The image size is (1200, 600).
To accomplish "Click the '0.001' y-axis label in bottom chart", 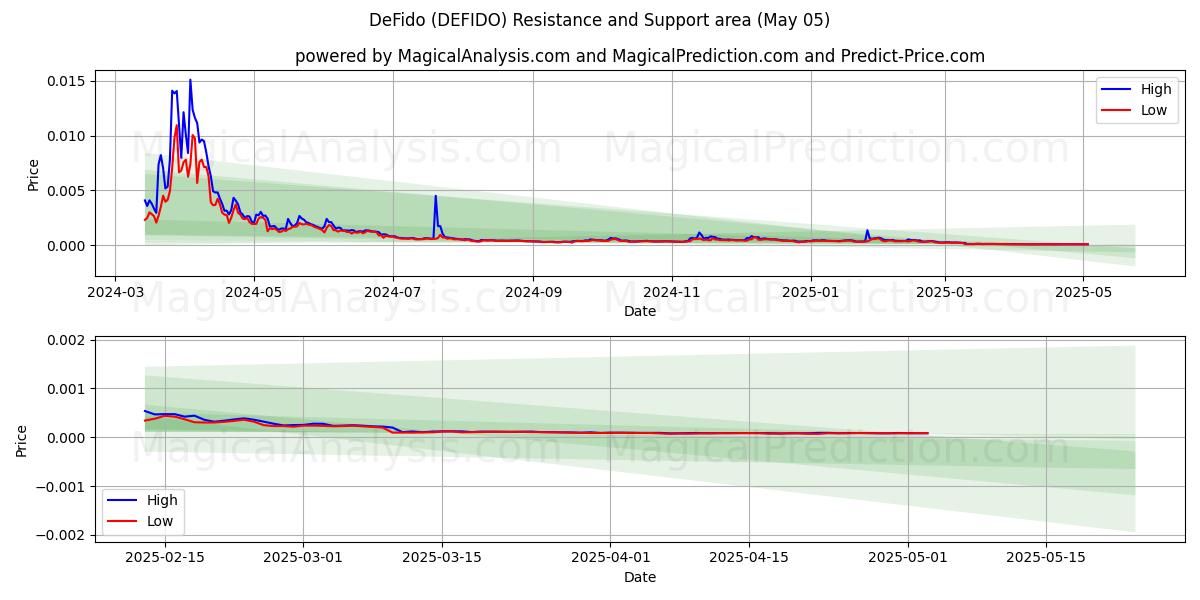I will coord(68,389).
